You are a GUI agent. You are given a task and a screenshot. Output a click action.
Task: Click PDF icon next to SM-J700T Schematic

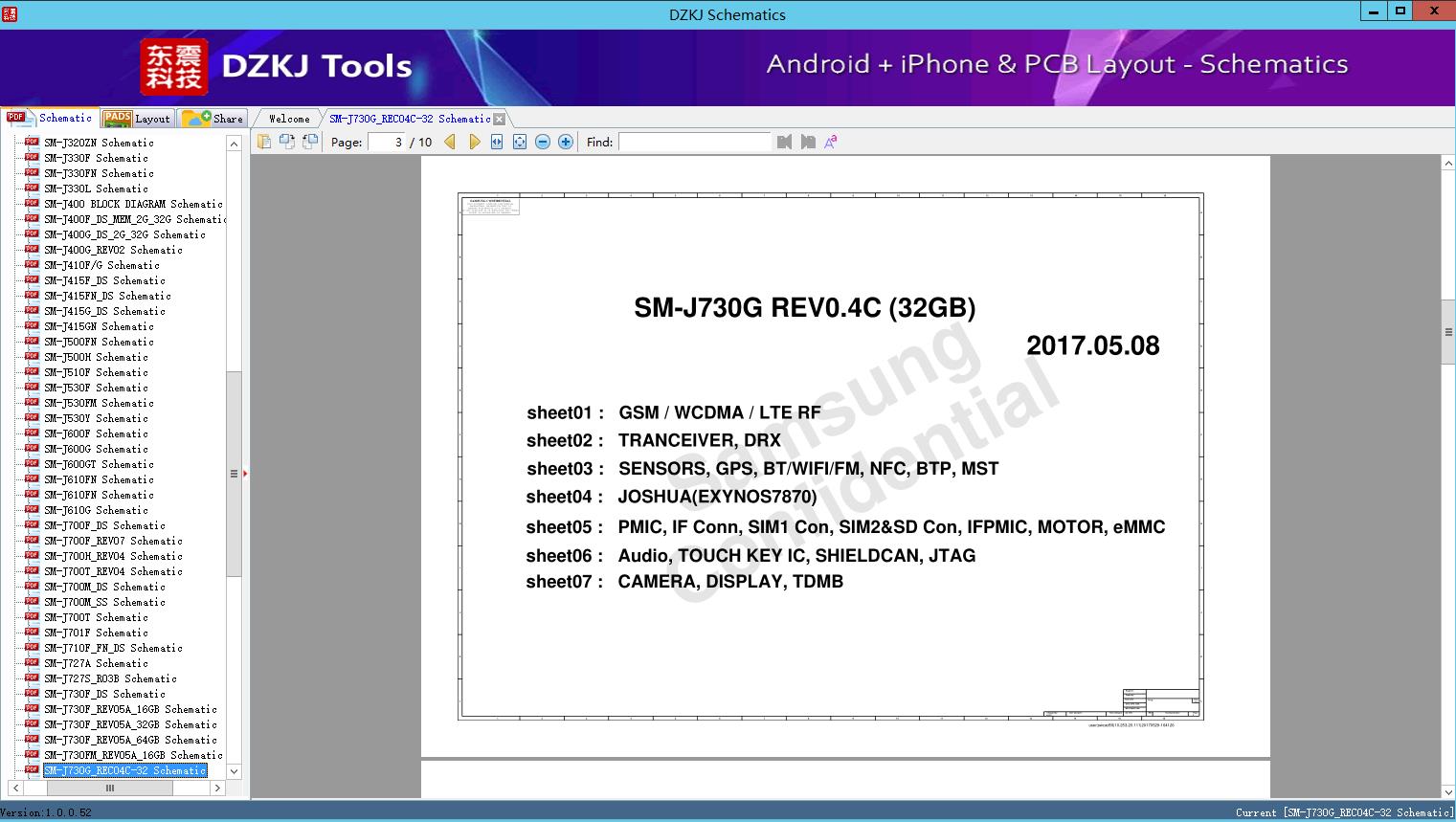[x=32, y=616]
